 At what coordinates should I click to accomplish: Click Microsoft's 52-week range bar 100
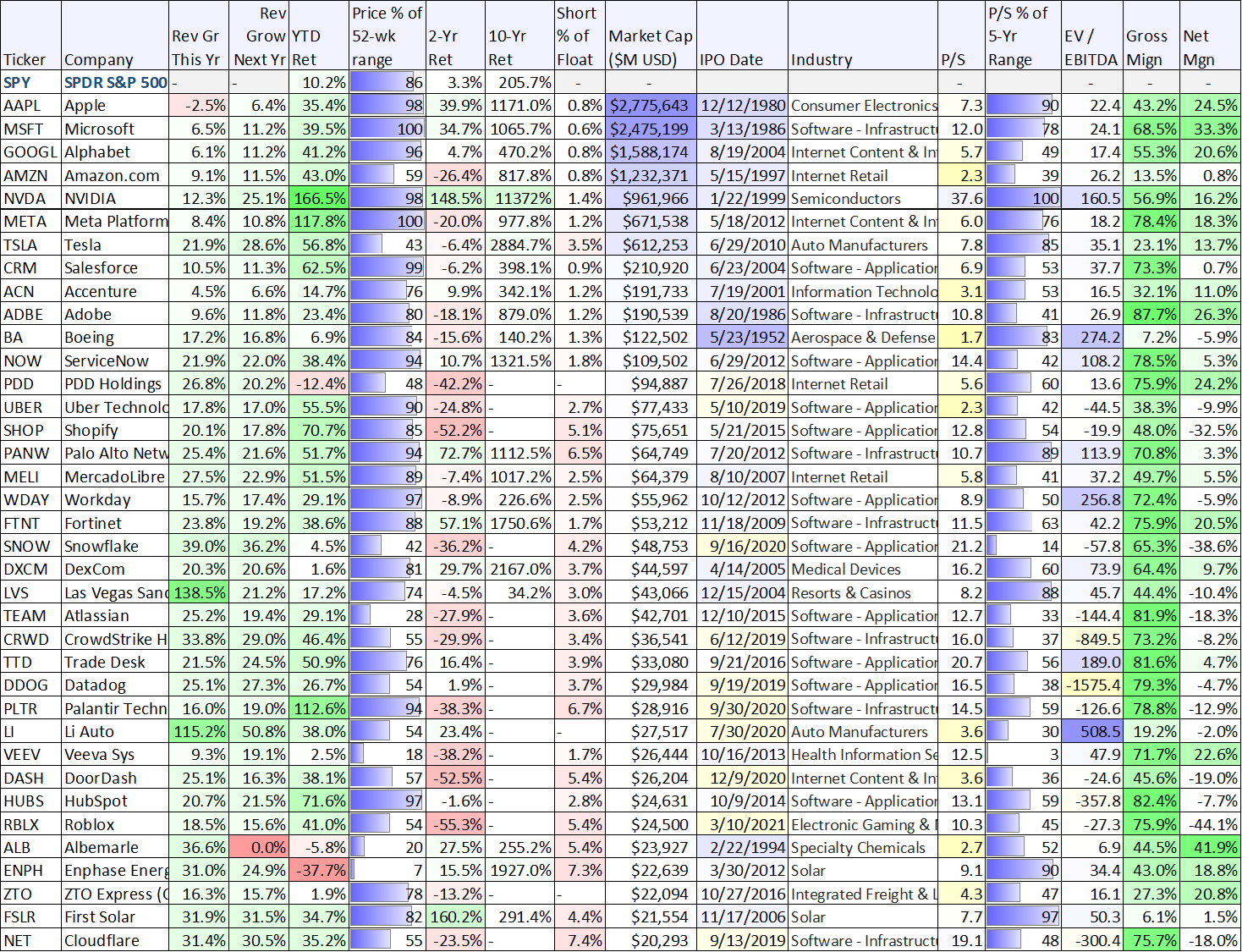coord(387,129)
